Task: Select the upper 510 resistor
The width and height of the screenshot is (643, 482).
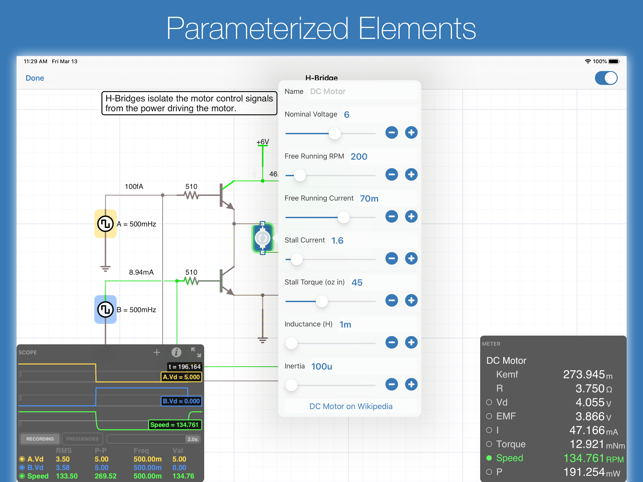Action: click(x=191, y=195)
